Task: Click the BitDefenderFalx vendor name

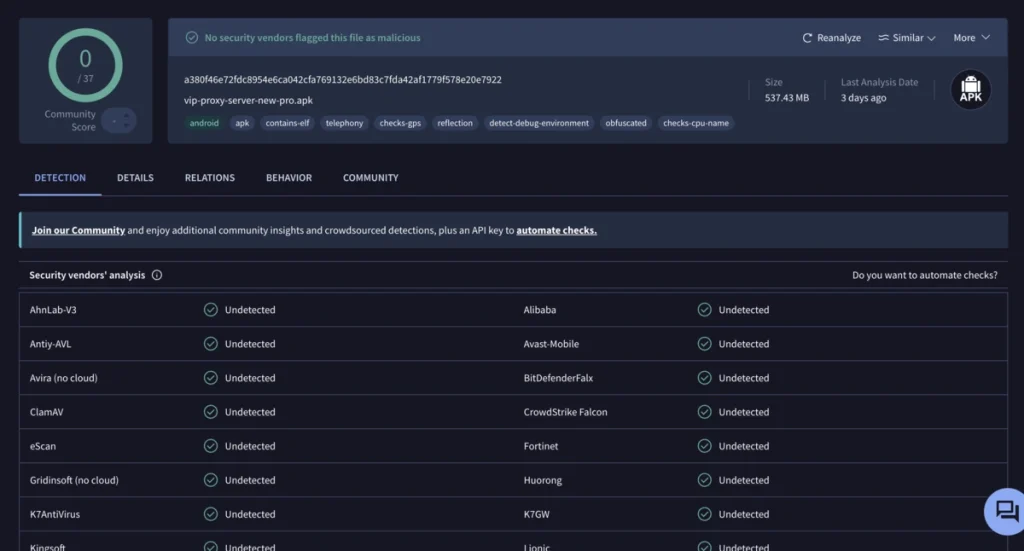Action: coord(558,378)
